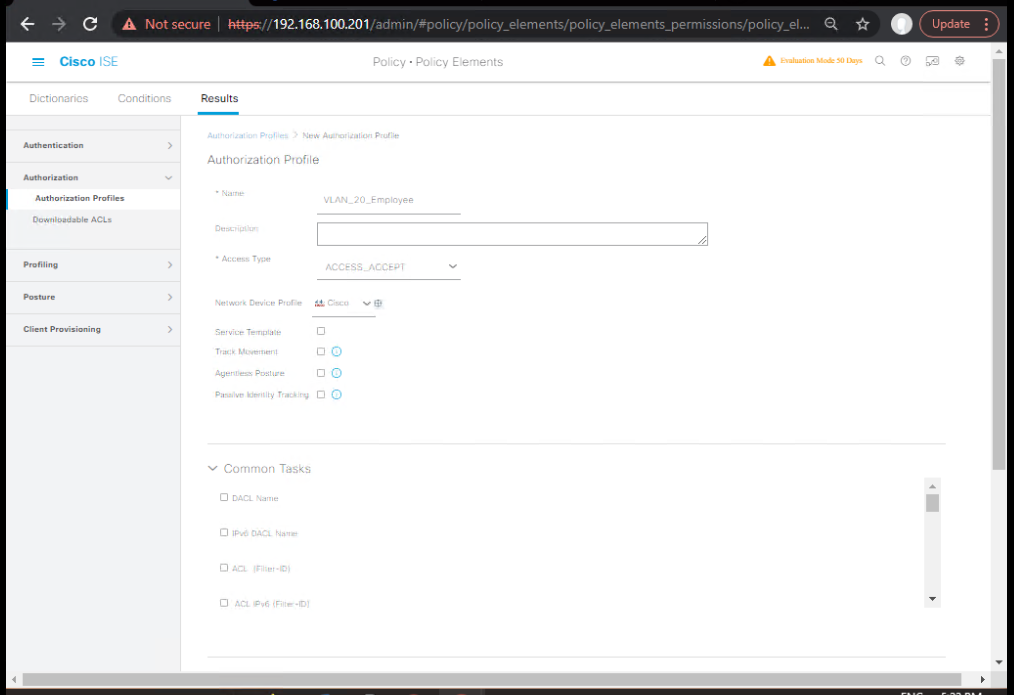Image resolution: width=1014 pixels, height=695 pixels.
Task: Switch to the Conditions tab
Action: (x=144, y=98)
